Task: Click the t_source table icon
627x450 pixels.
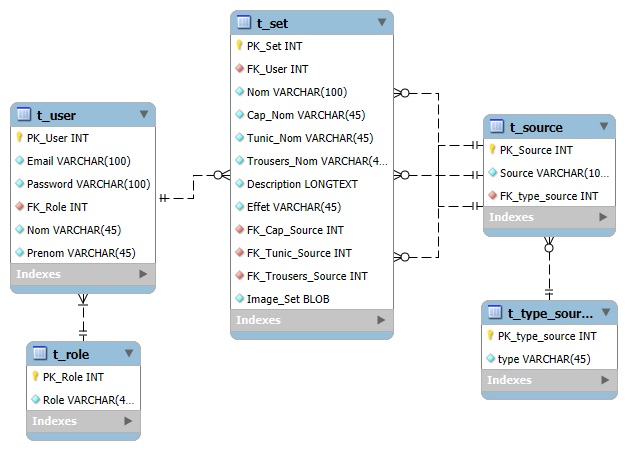Action: 497,126
